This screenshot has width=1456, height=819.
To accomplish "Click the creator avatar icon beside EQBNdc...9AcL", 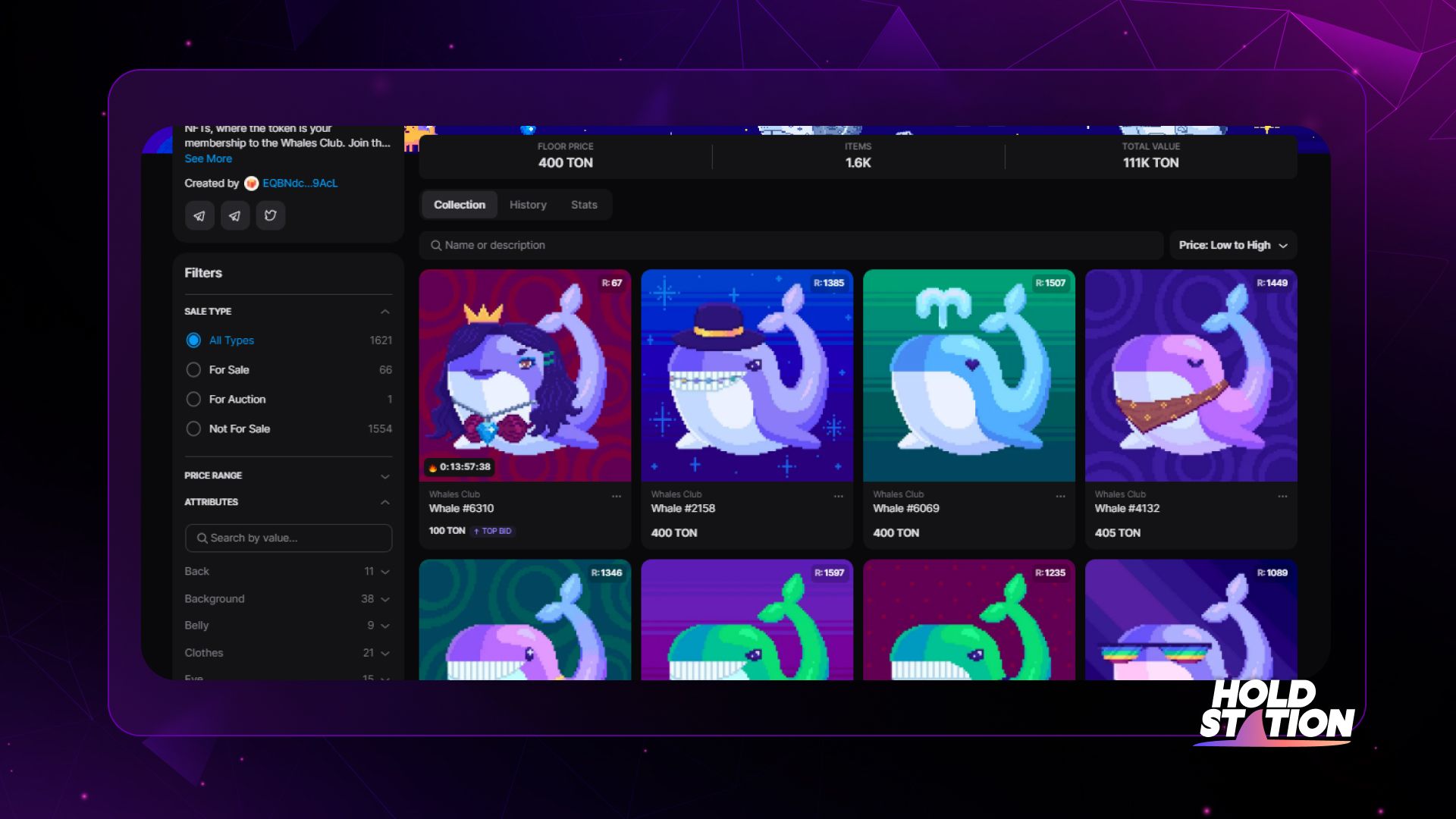I will tap(251, 184).
